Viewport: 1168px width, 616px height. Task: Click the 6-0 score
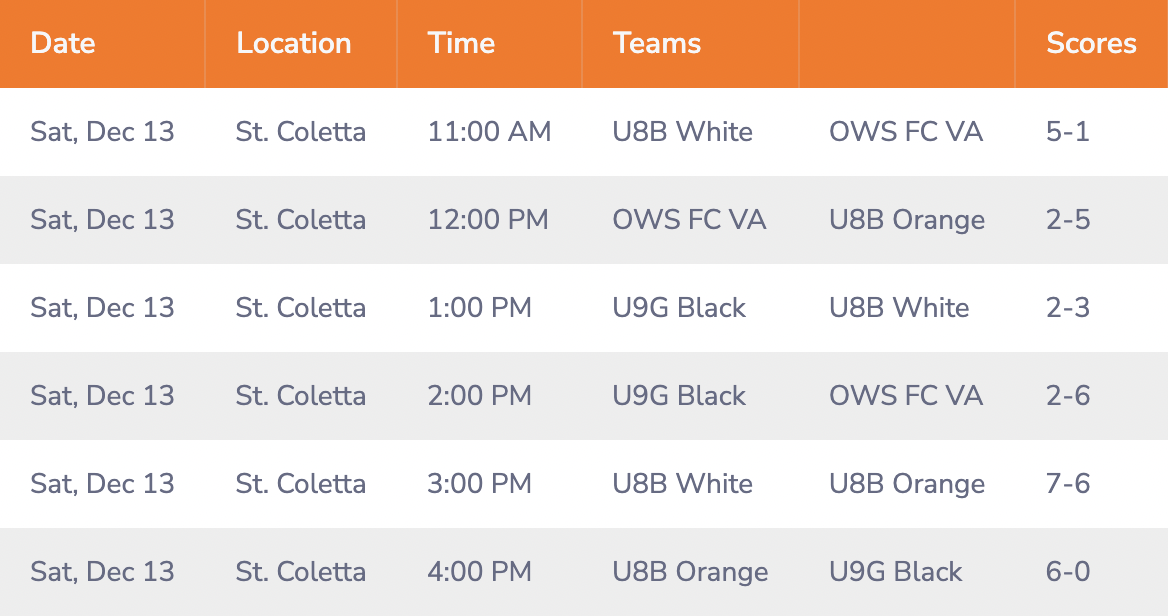(x=1067, y=572)
